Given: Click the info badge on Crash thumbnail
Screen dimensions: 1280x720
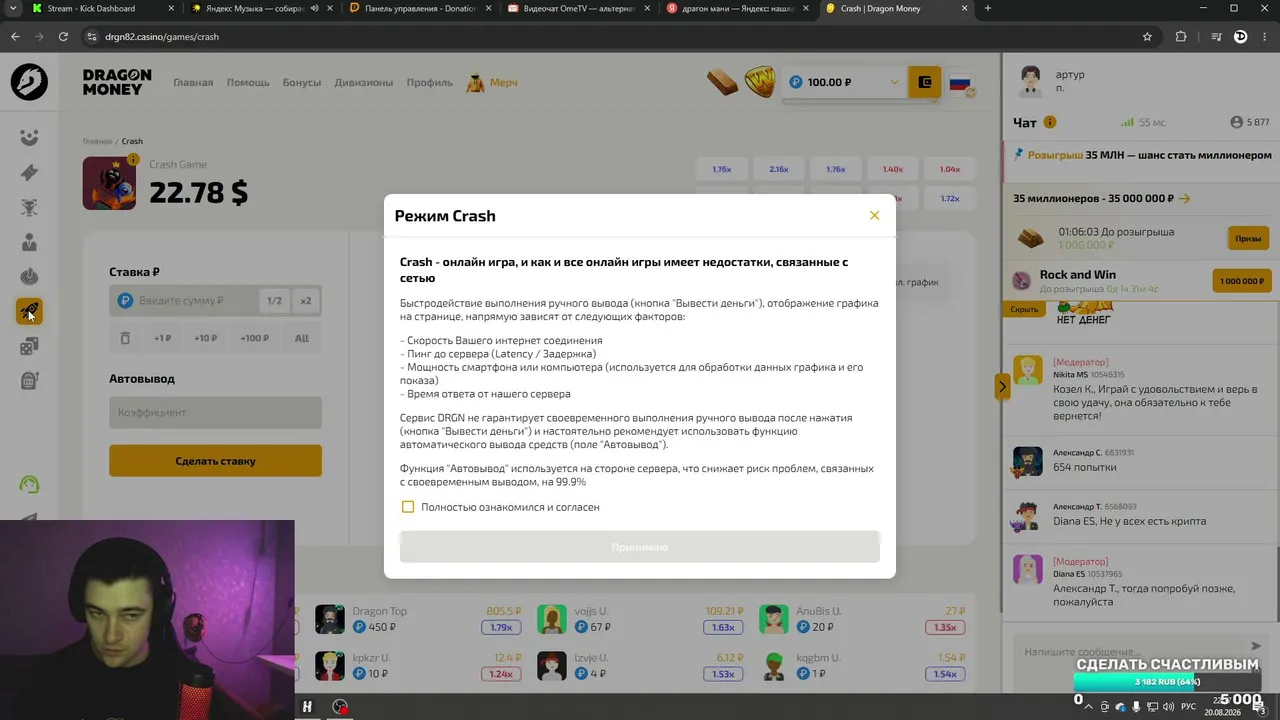Looking at the screenshot, I should point(132,159).
